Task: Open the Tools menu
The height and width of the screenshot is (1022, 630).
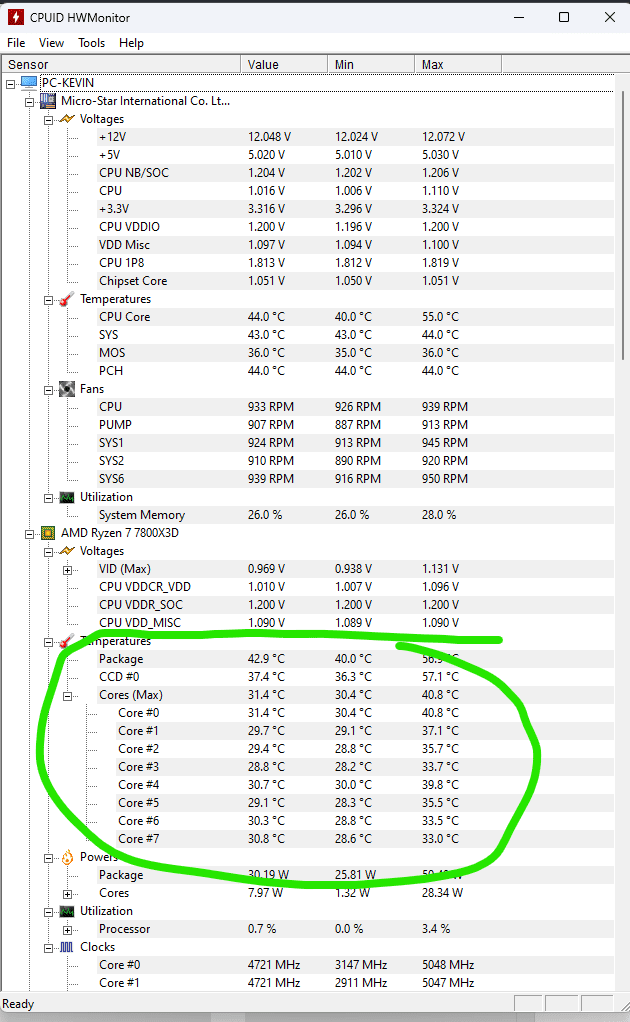Action: pyautogui.click(x=91, y=43)
